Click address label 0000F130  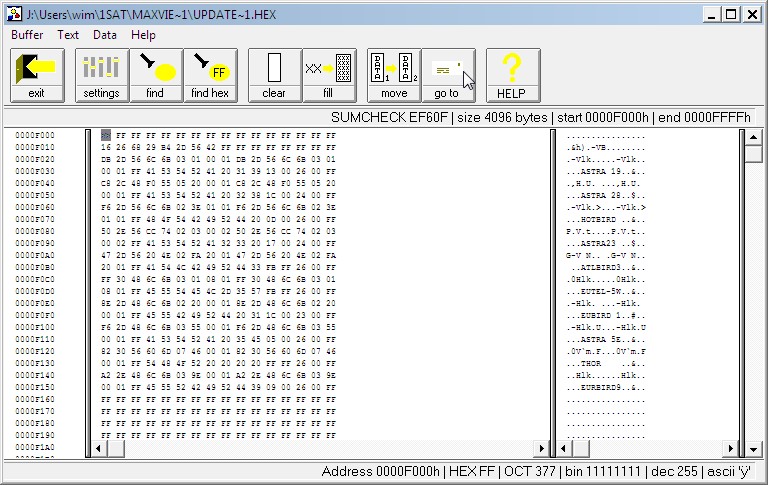point(35,364)
